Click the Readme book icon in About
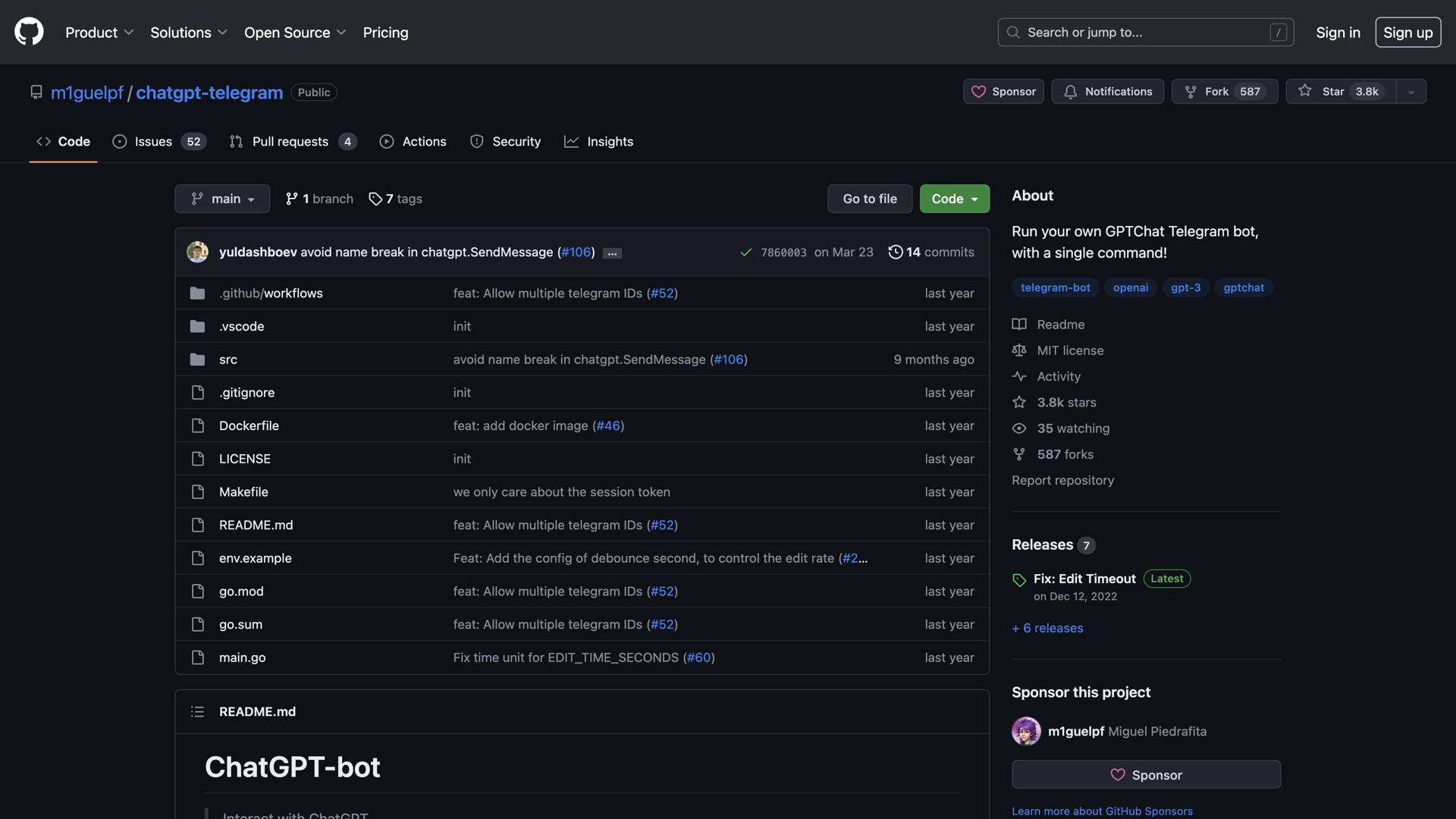The height and width of the screenshot is (819, 1456). point(1018,324)
